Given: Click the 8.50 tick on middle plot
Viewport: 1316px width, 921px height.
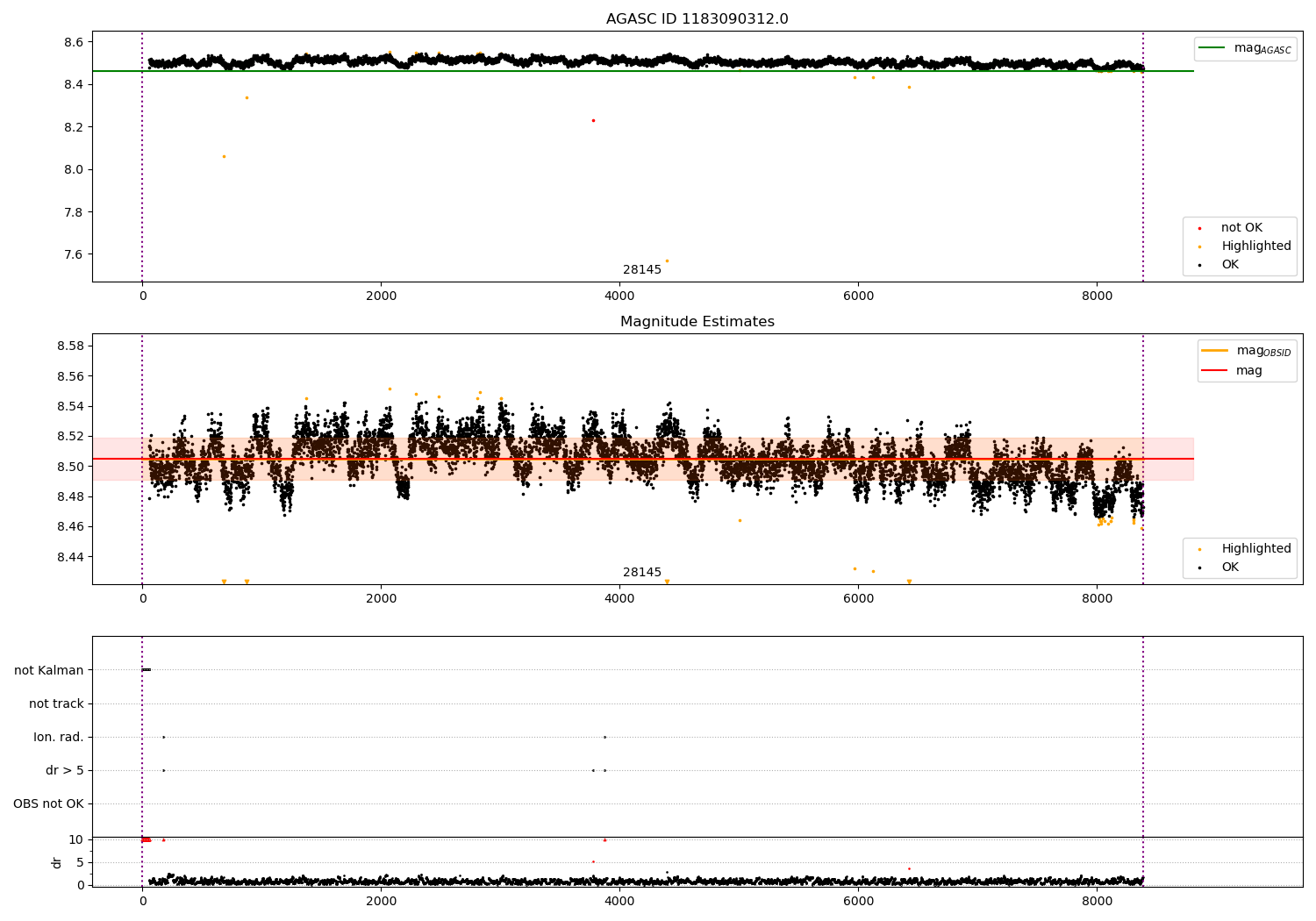Looking at the screenshot, I should point(70,467).
